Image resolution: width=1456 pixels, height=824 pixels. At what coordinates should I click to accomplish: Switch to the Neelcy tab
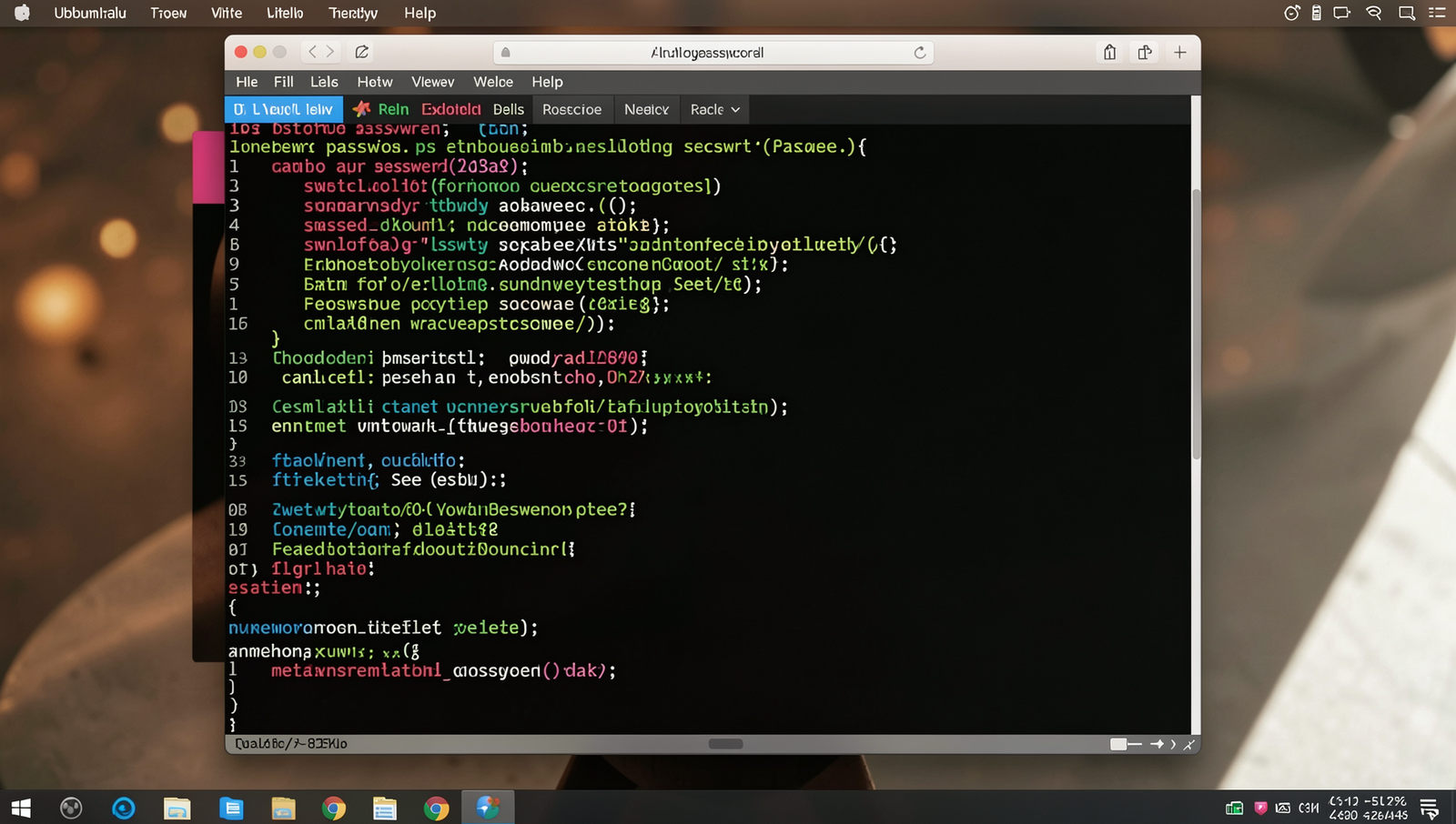[x=647, y=109]
